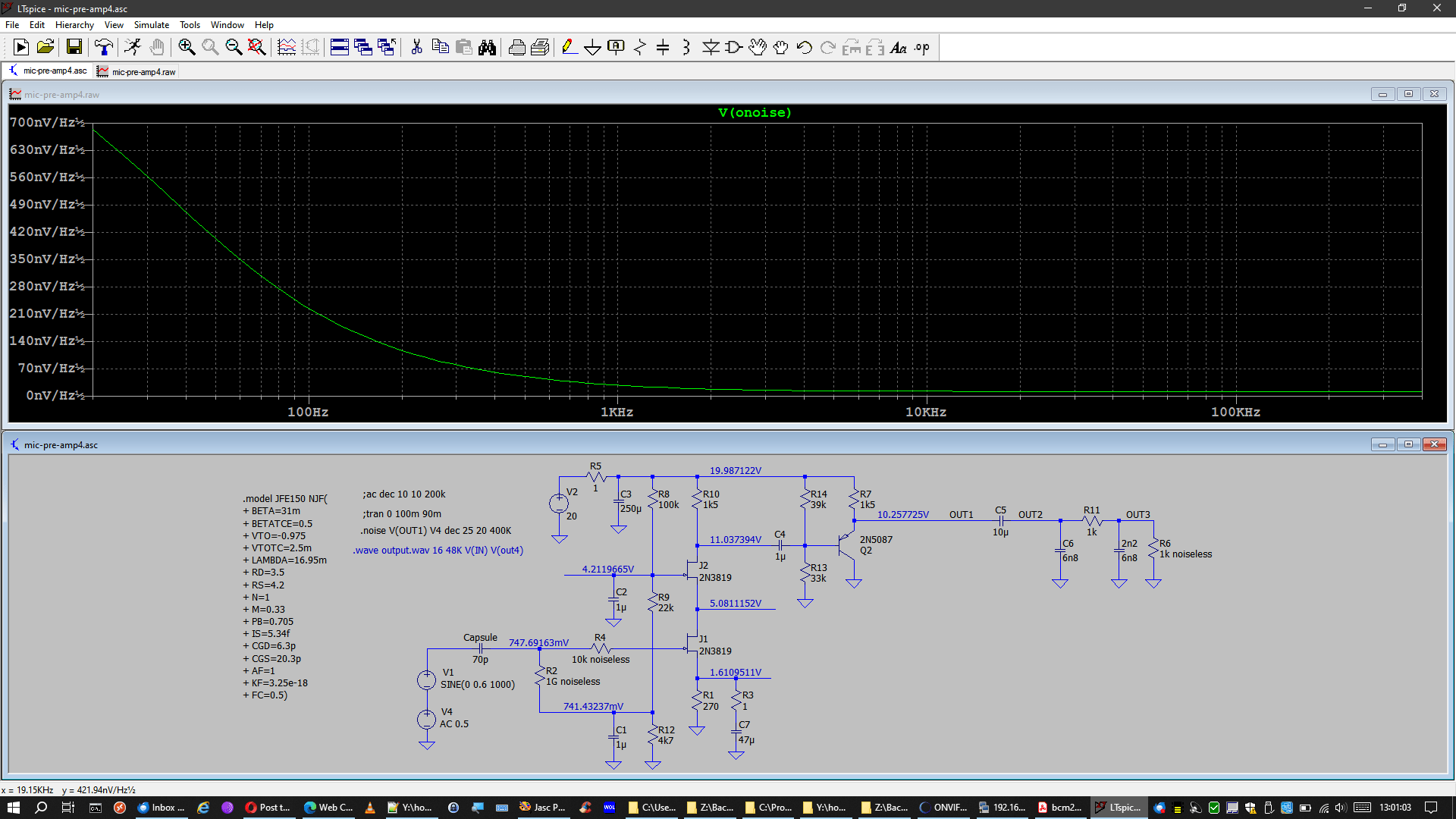Open the component gate library icon
The height and width of the screenshot is (819, 1456).
(733, 47)
